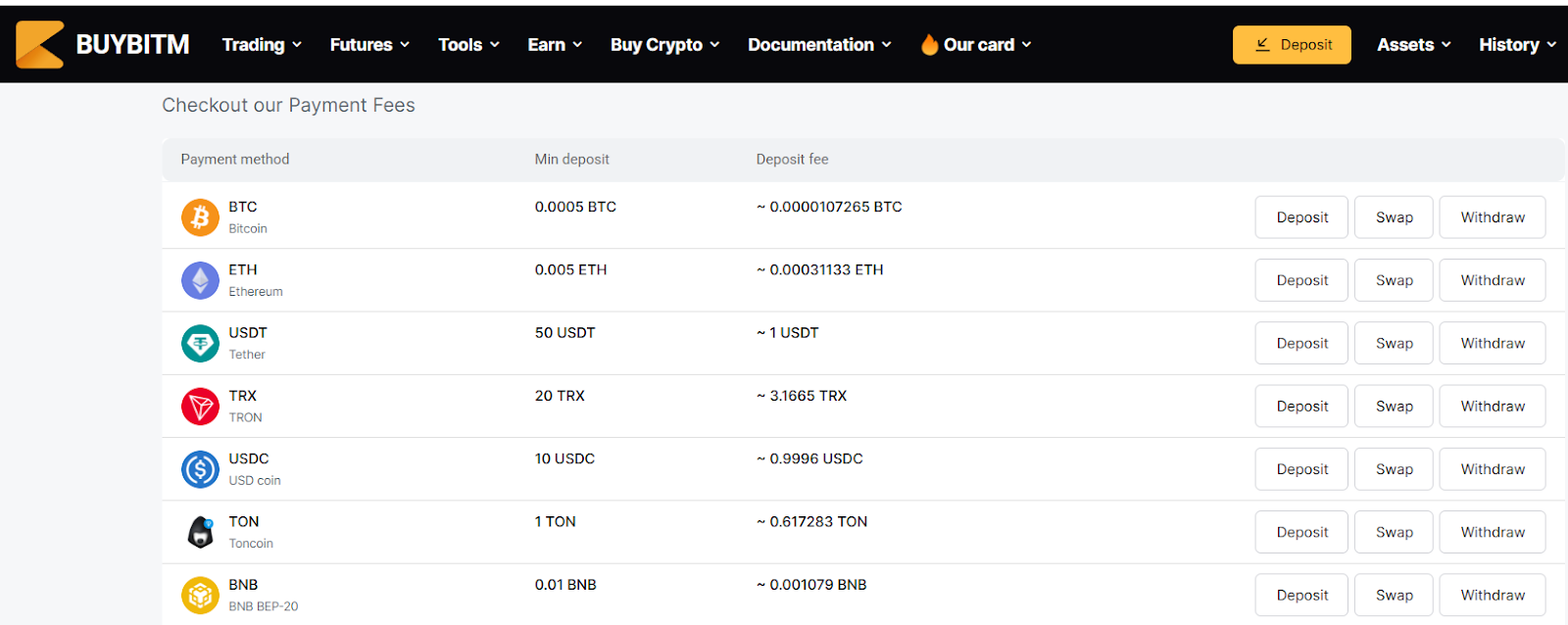
Task: Click Withdraw in the BTC row
Action: (1493, 217)
